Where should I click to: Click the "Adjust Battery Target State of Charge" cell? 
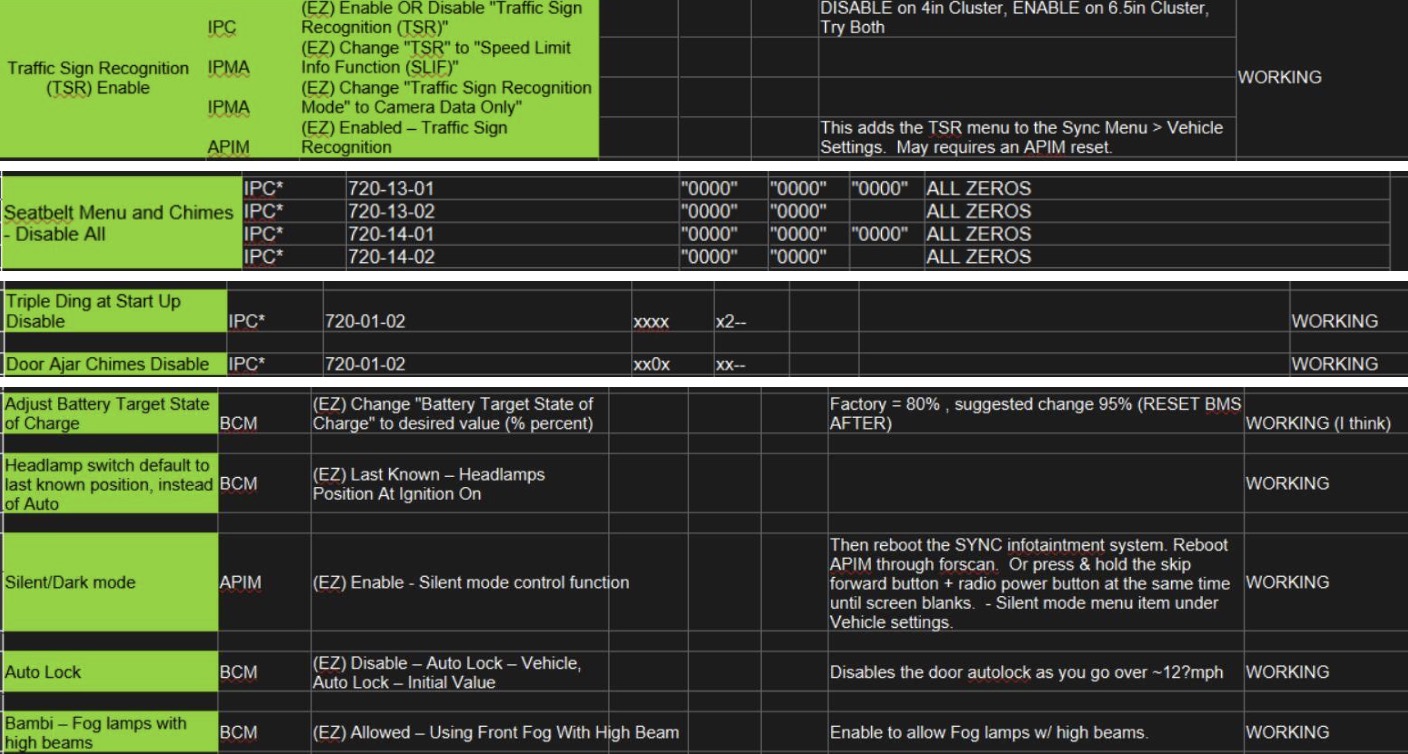107,413
